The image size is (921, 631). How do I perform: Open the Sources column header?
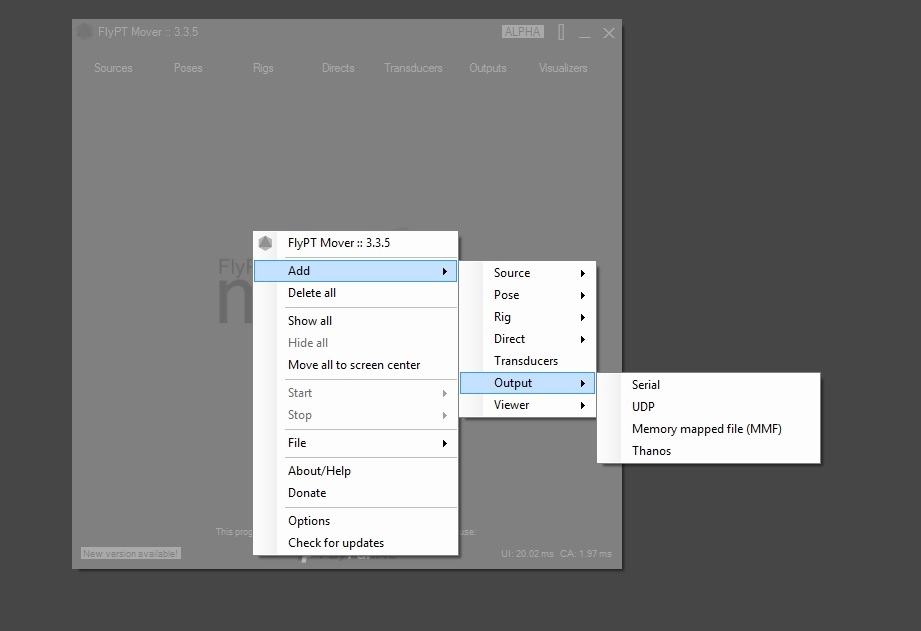[x=113, y=68]
